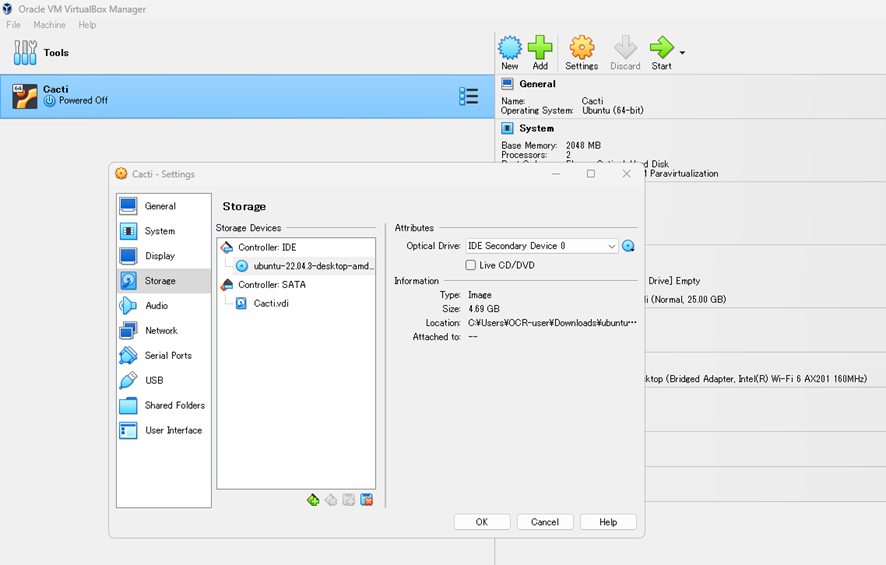This screenshot has height=565, width=886.
Task: Click the System section header in details pane
Action: pyautogui.click(x=537, y=128)
